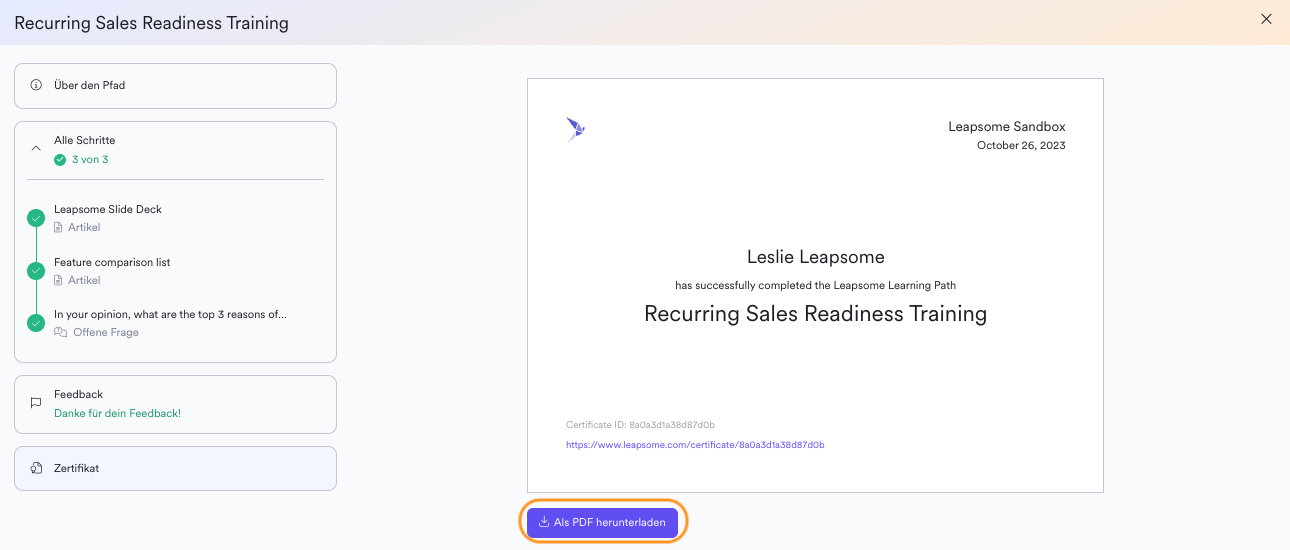
Task: Click the flag icon in Feedback section
Action: [x=36, y=404]
